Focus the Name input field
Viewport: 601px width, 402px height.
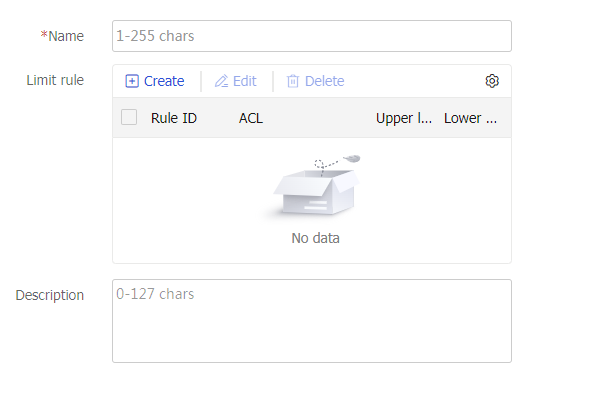(x=312, y=36)
